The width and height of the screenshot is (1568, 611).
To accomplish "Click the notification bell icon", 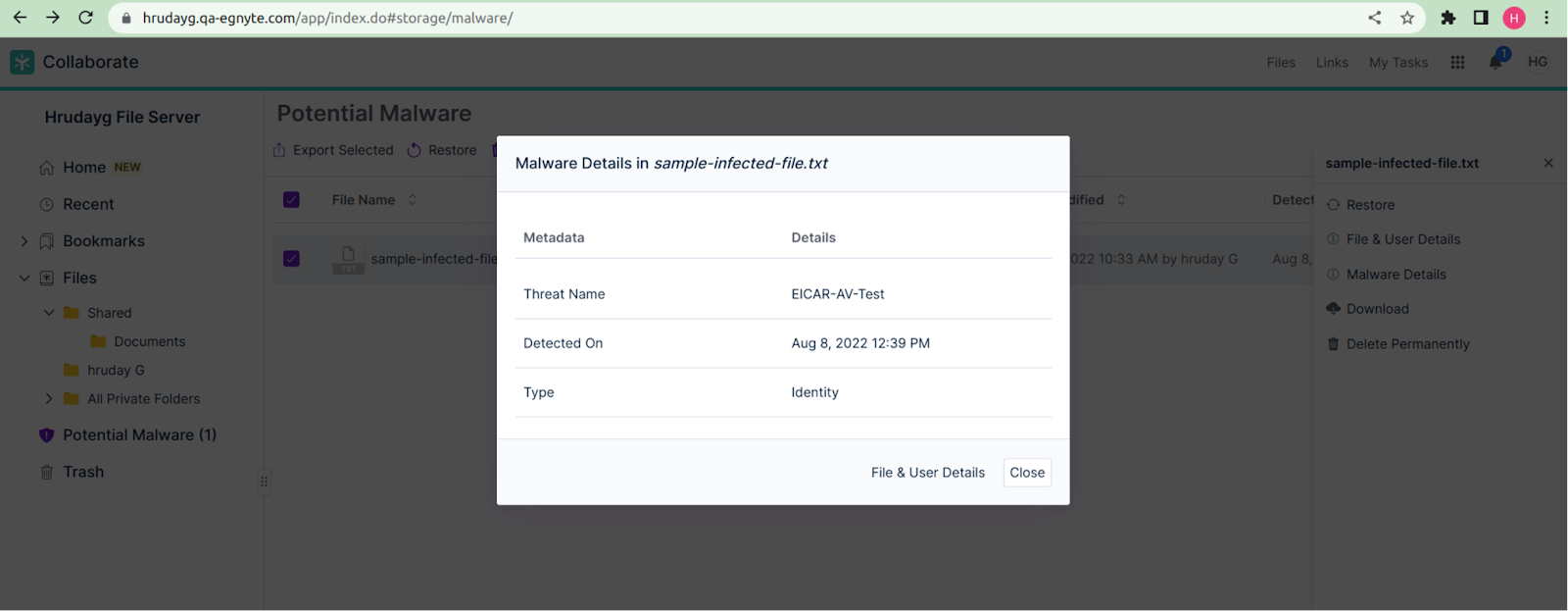I will [x=1495, y=62].
